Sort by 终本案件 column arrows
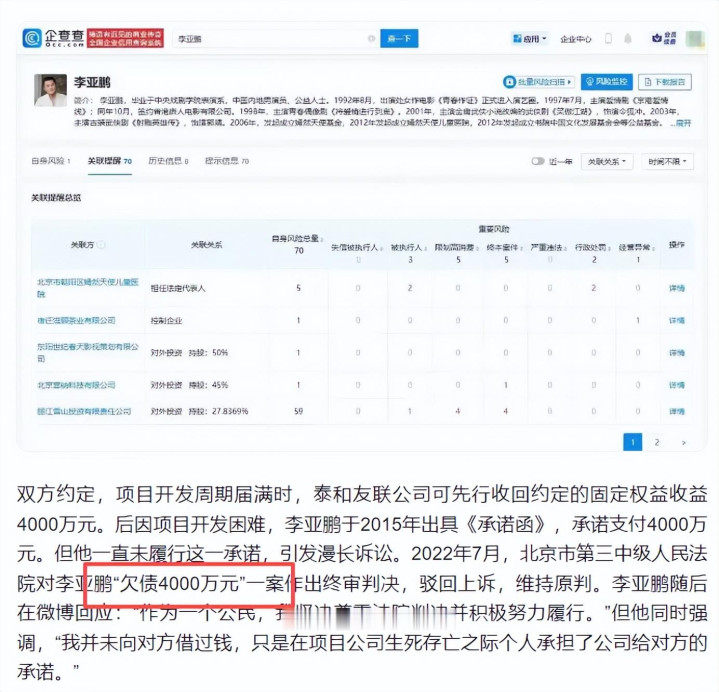The height and width of the screenshot is (692, 719). tap(521, 248)
